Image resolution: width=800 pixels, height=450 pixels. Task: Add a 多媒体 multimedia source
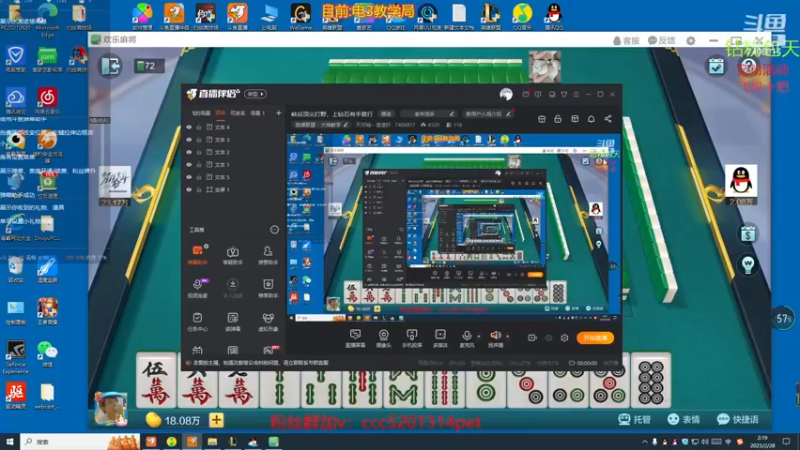(440, 338)
